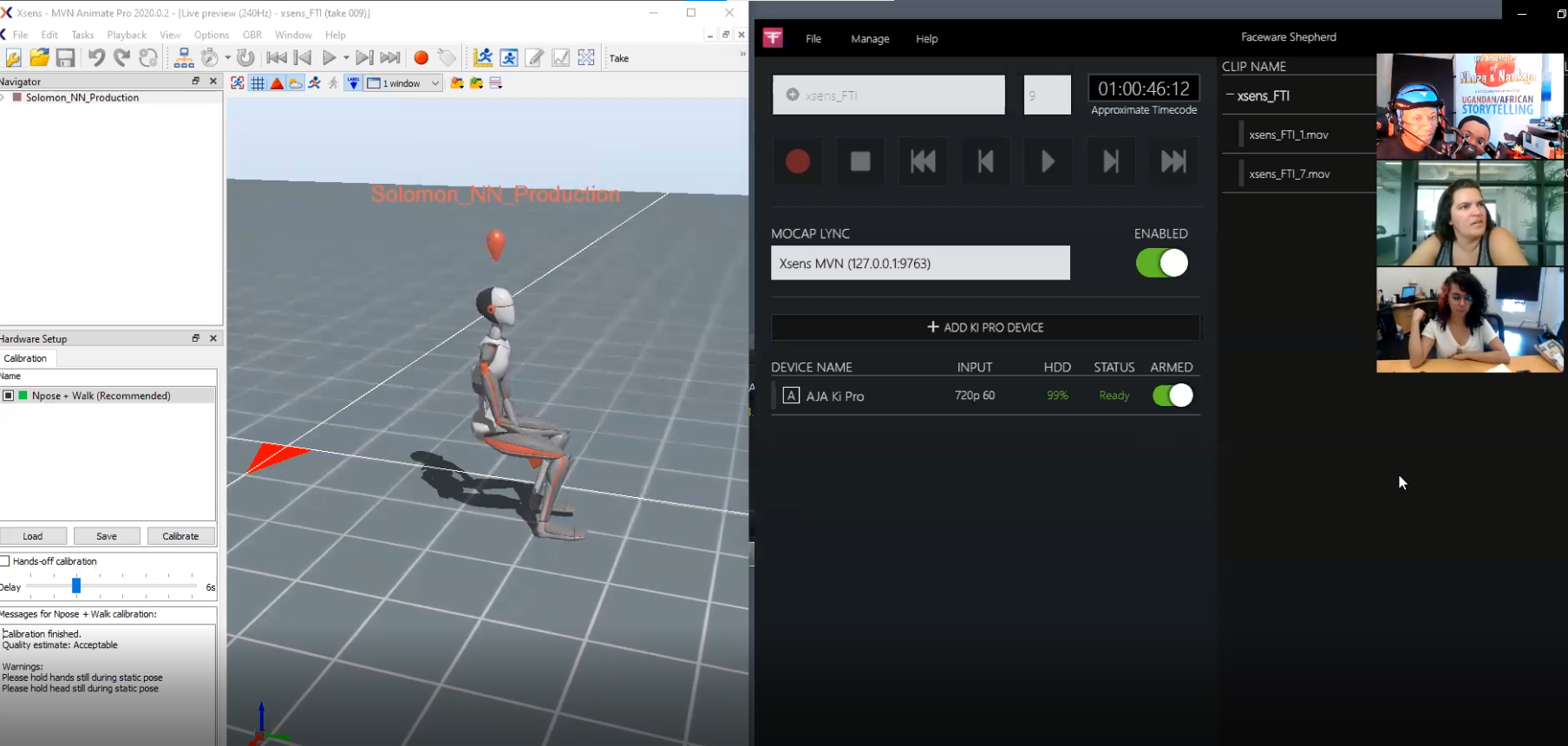The height and width of the screenshot is (746, 1568).
Task: Click the grey walking figure icon
Action: 333,83
